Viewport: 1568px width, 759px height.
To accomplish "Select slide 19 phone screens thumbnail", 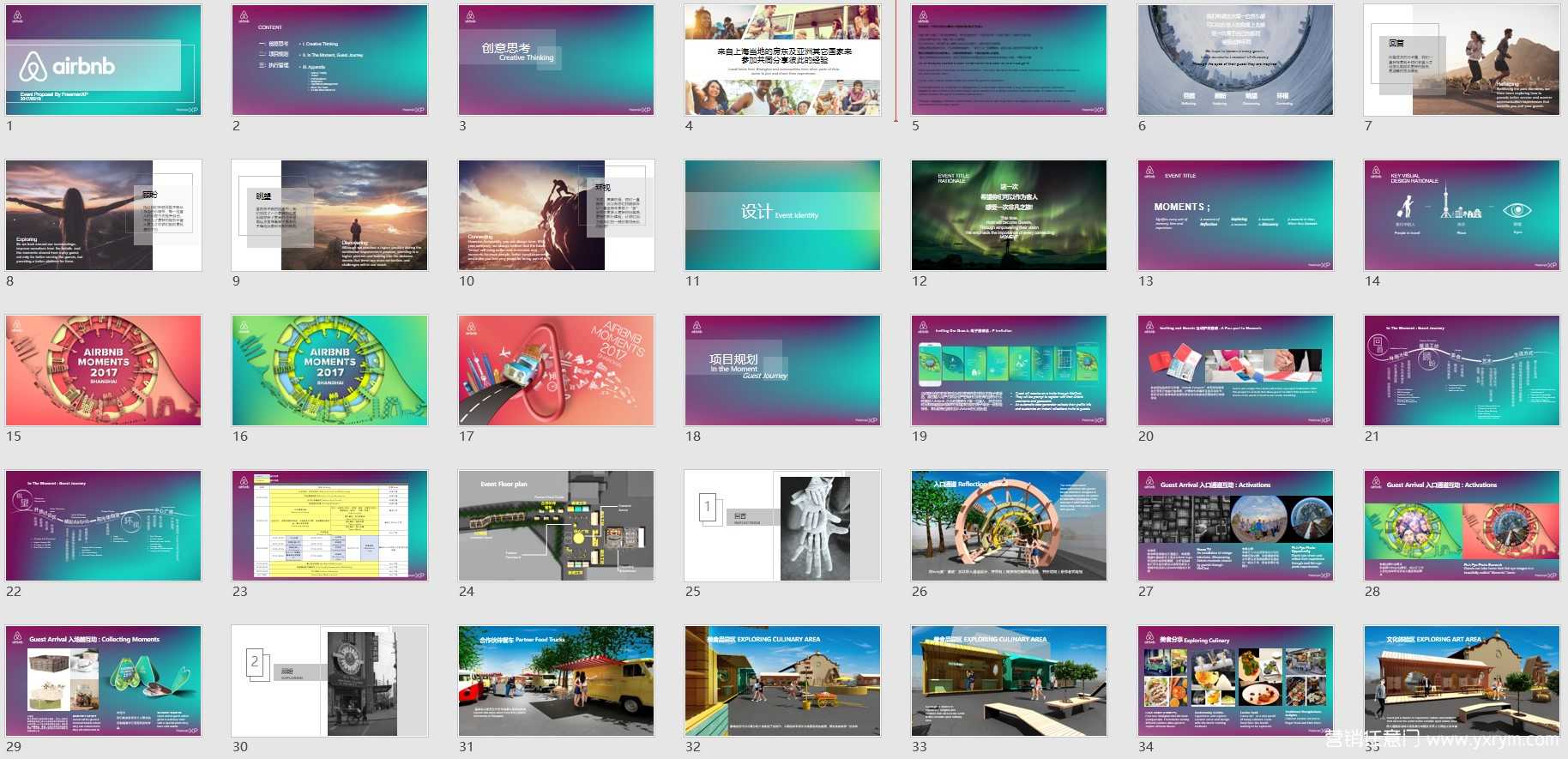I will [x=1010, y=370].
